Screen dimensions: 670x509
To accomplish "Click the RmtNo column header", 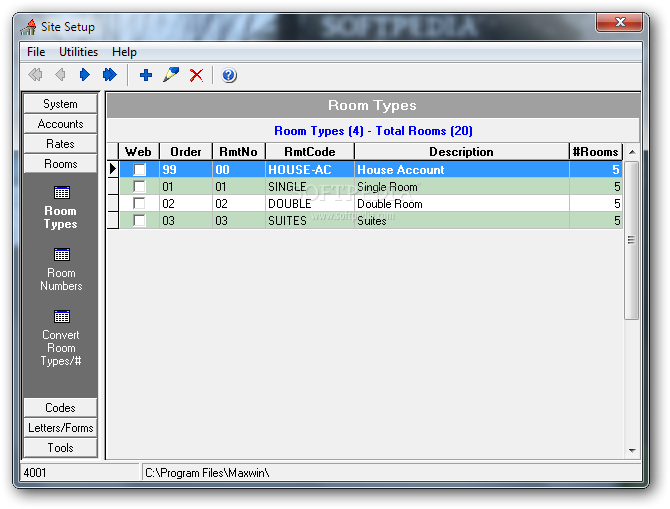I will [x=238, y=152].
